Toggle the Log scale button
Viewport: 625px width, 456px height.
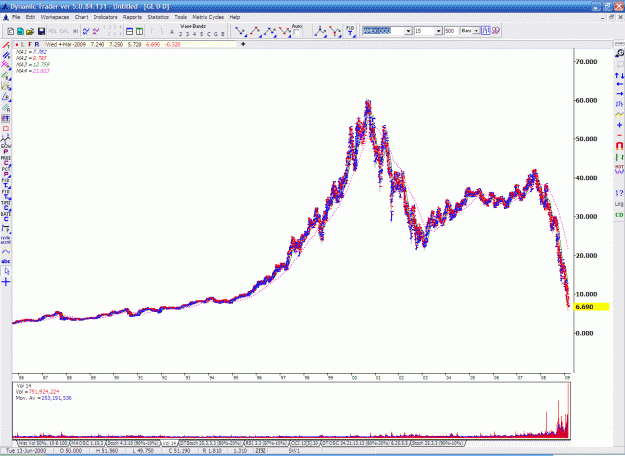tap(619, 204)
